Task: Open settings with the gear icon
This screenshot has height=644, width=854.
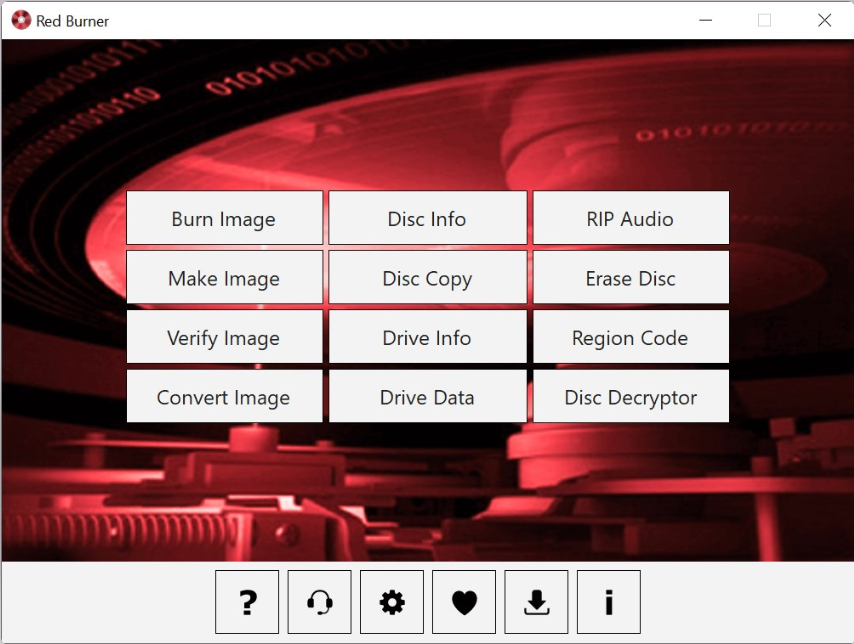Action: pos(392,602)
